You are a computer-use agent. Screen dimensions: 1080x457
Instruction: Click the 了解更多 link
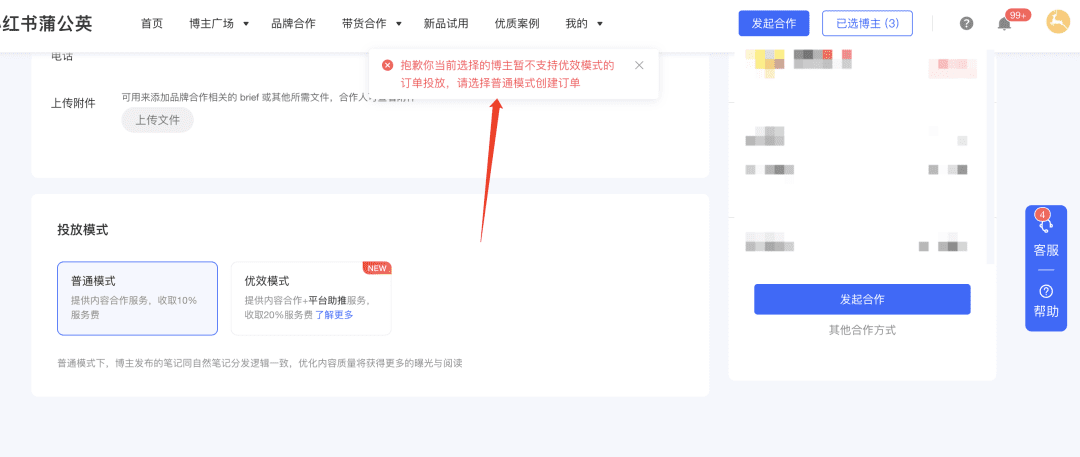[x=334, y=315]
